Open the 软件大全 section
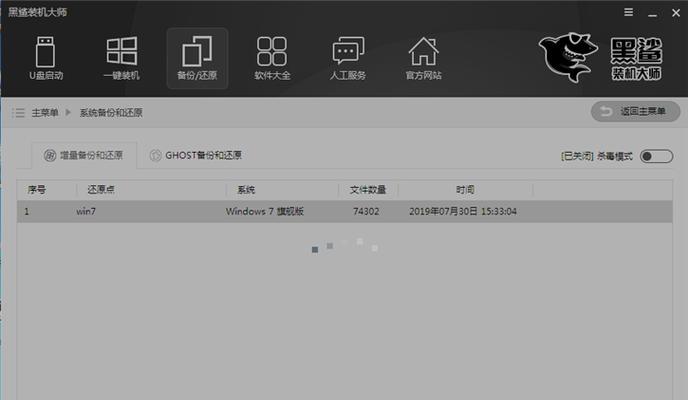The width and height of the screenshot is (688, 400). [272, 58]
